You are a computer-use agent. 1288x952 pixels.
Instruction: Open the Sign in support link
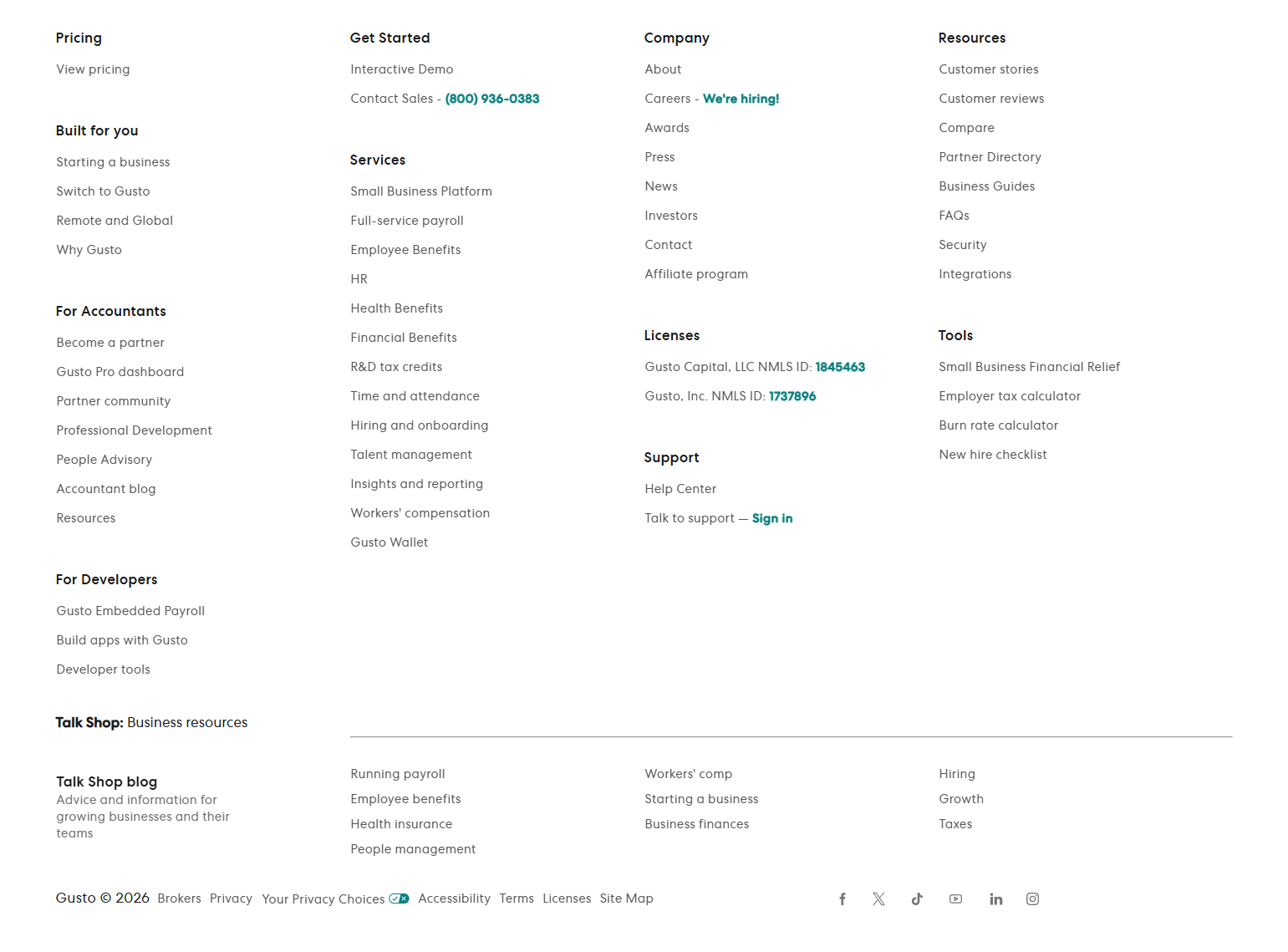click(772, 518)
